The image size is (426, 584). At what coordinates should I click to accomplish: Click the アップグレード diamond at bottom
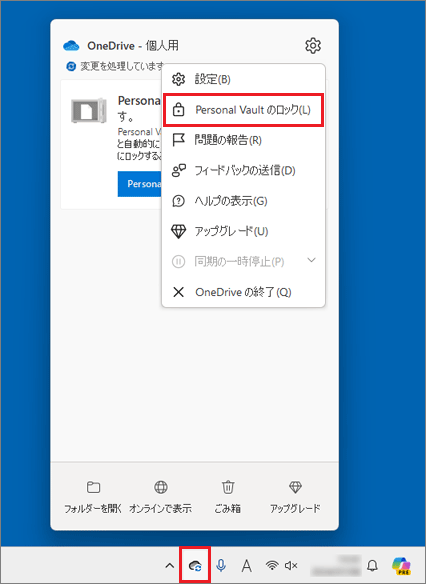coord(295,497)
